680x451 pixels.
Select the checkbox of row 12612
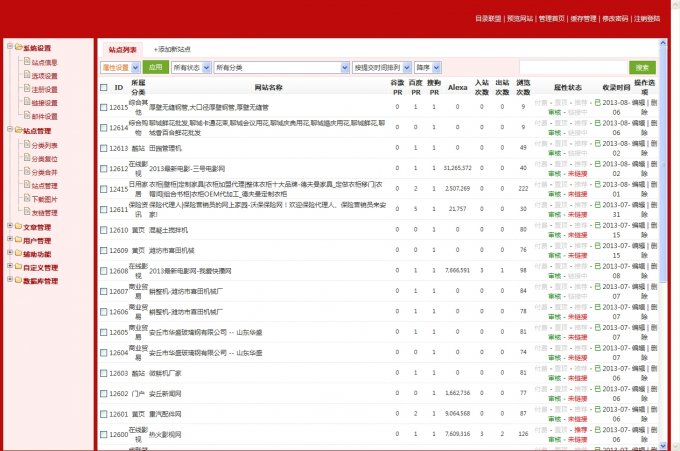click(x=104, y=169)
